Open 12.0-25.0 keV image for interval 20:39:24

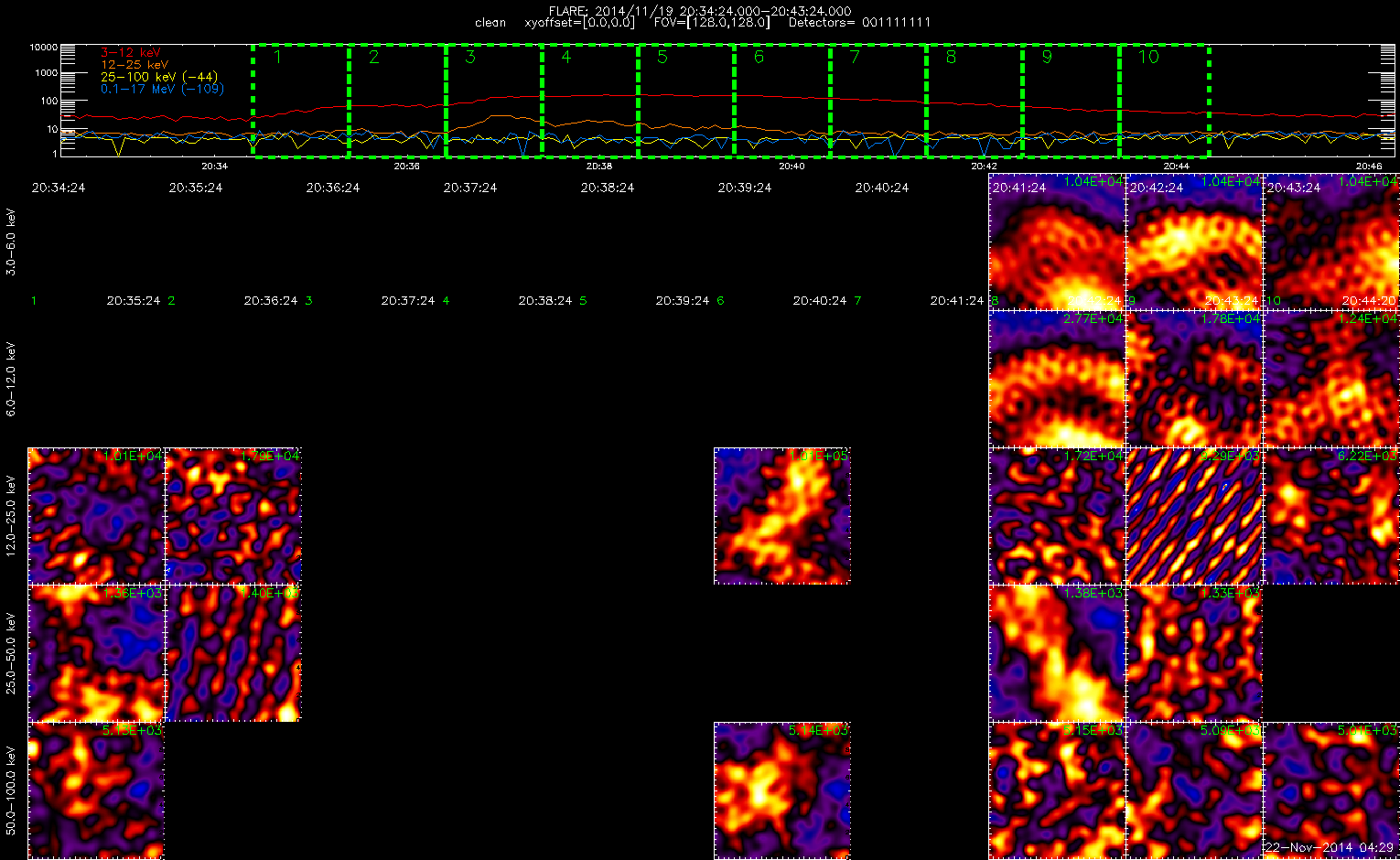(782, 516)
